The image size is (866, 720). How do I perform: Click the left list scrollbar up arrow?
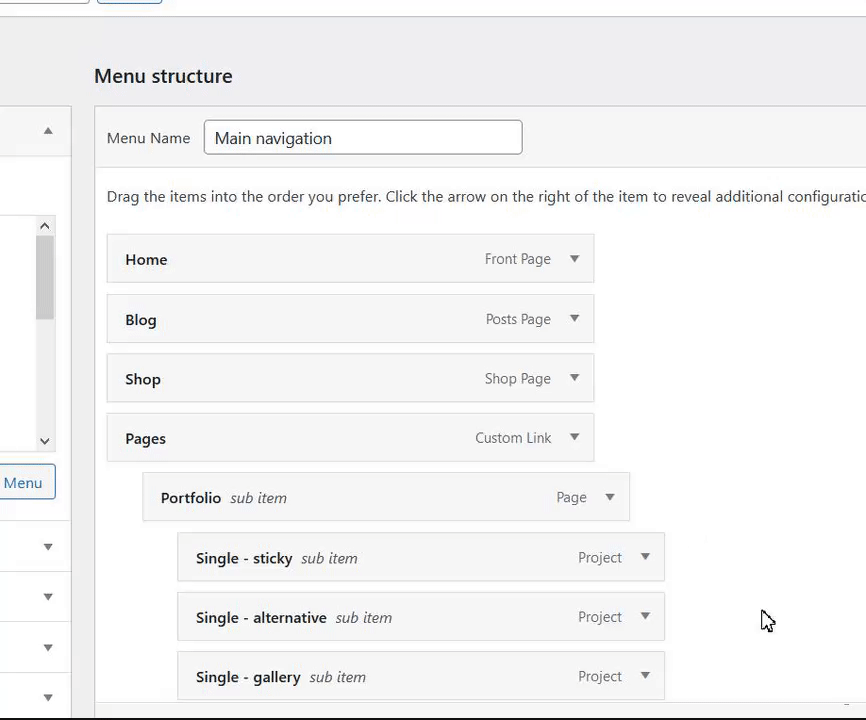click(x=44, y=226)
